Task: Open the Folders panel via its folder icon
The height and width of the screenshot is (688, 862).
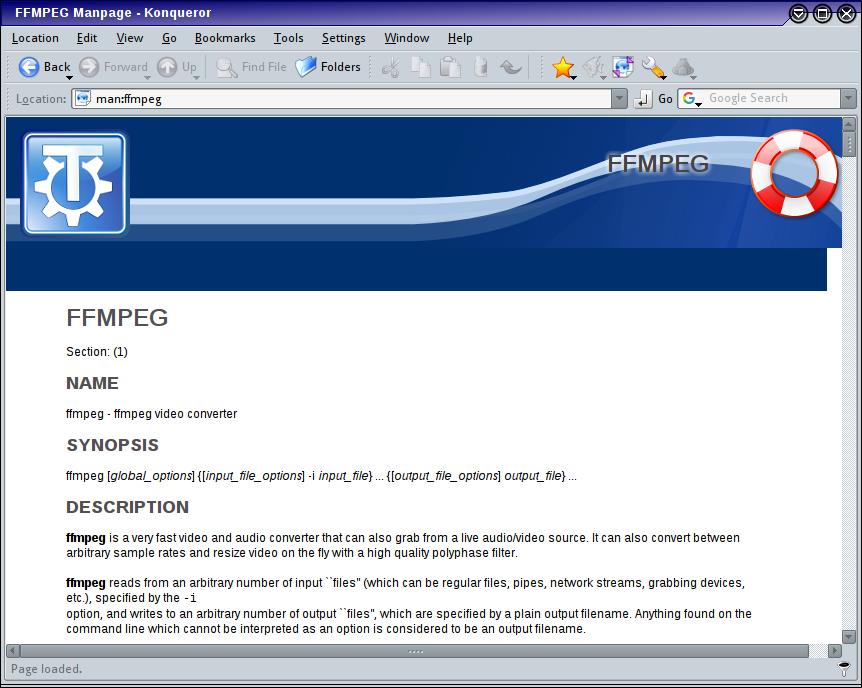Action: (x=306, y=67)
